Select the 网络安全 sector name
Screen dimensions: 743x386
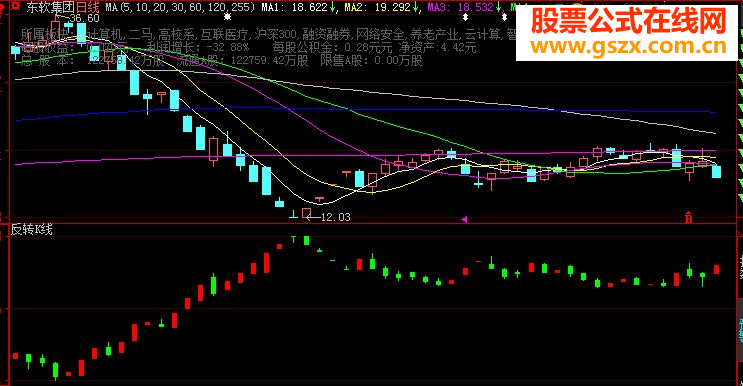tap(381, 34)
